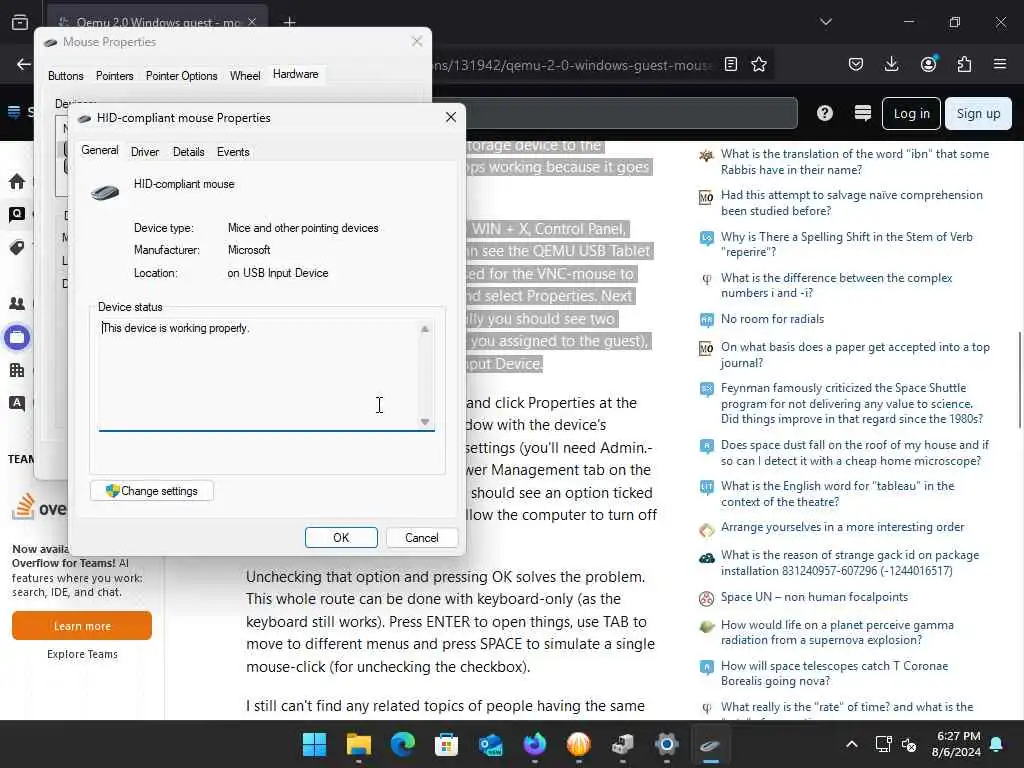Open the 'translation of the word ibn' question

[854, 161]
